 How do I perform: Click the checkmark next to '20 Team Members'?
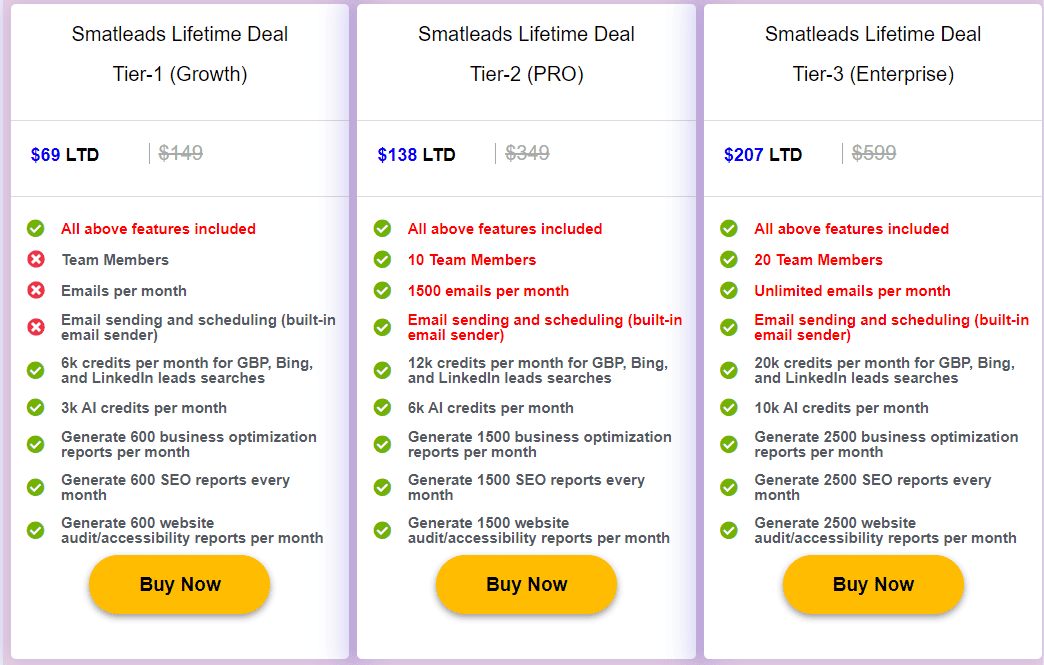(x=729, y=259)
